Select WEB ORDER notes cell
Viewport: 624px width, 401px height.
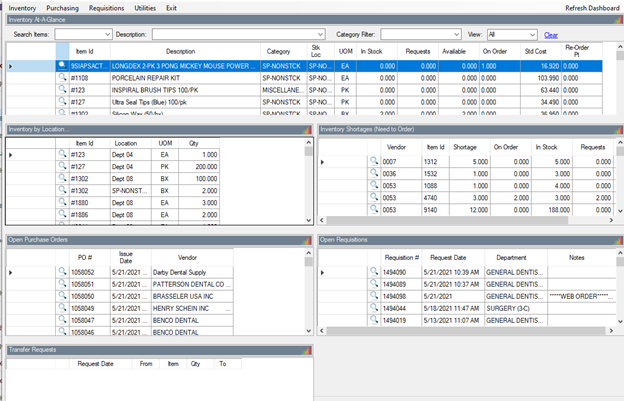tap(581, 296)
